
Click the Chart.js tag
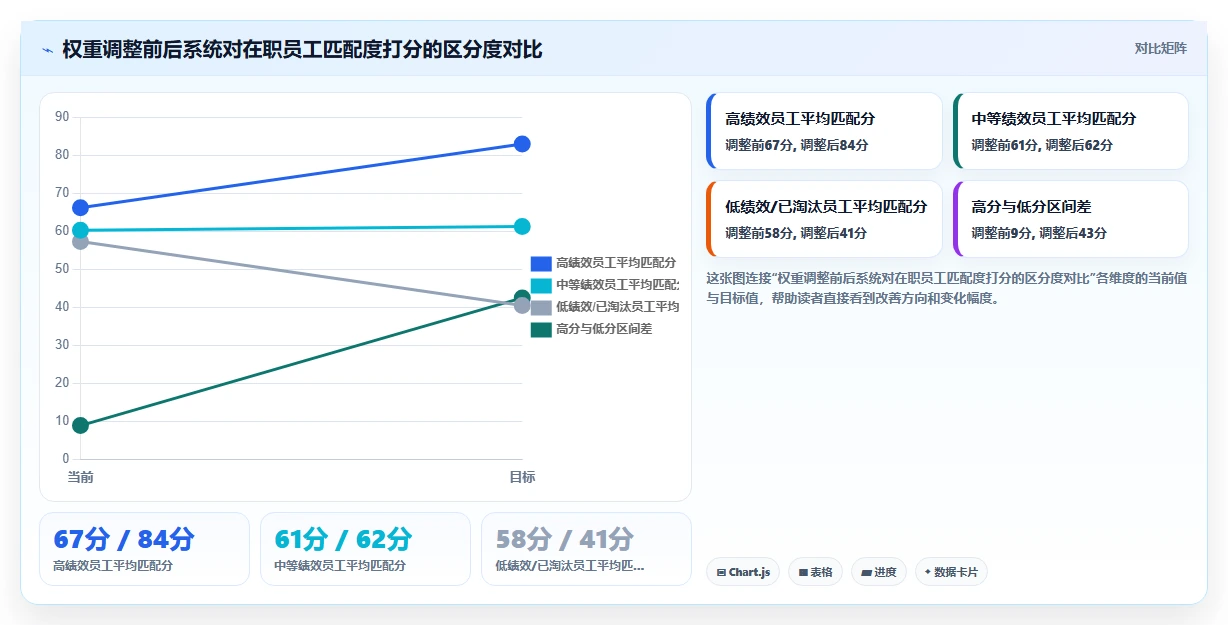[x=743, y=572]
